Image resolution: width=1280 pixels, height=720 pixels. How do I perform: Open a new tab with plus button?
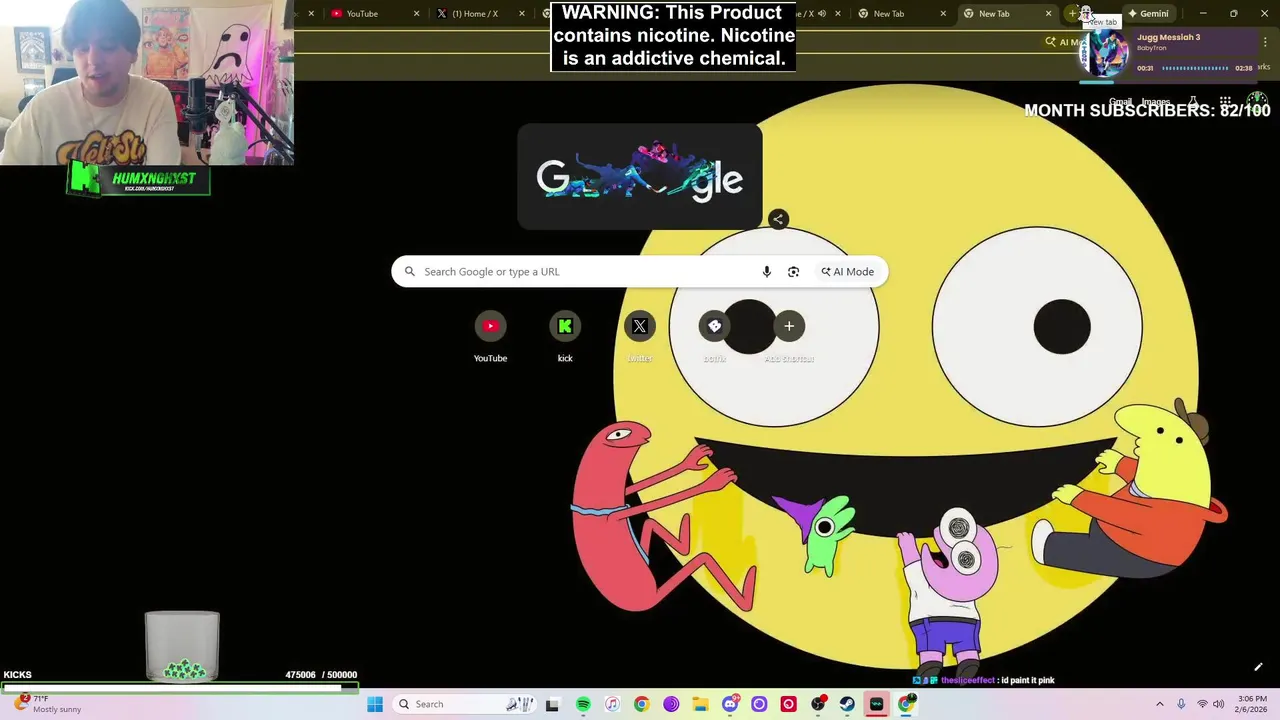1072,14
